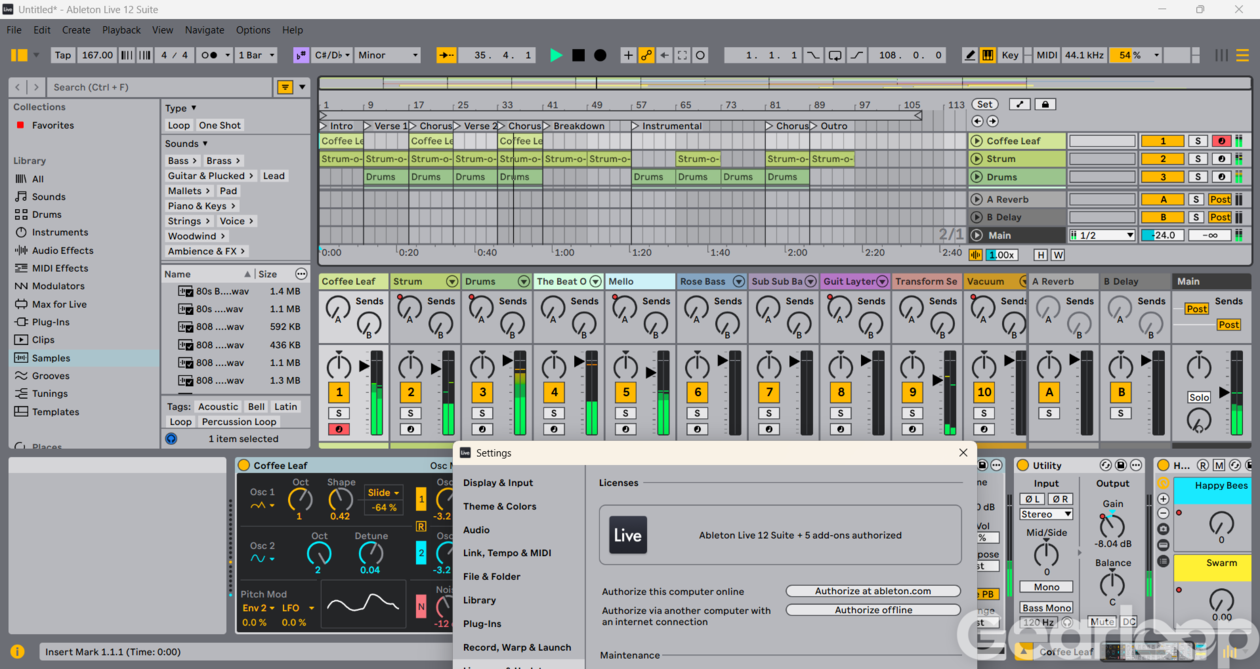
Task: Click the arrangement Lock Envelopes icon
Action: click(1044, 104)
